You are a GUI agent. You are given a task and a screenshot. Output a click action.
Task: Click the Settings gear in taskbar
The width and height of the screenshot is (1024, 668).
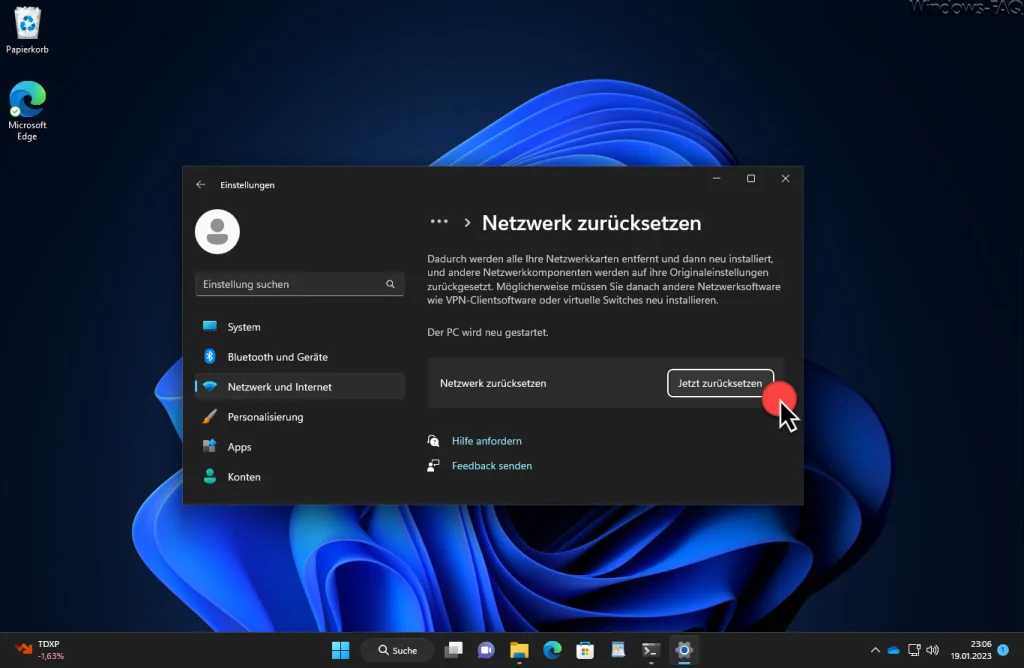coord(684,650)
